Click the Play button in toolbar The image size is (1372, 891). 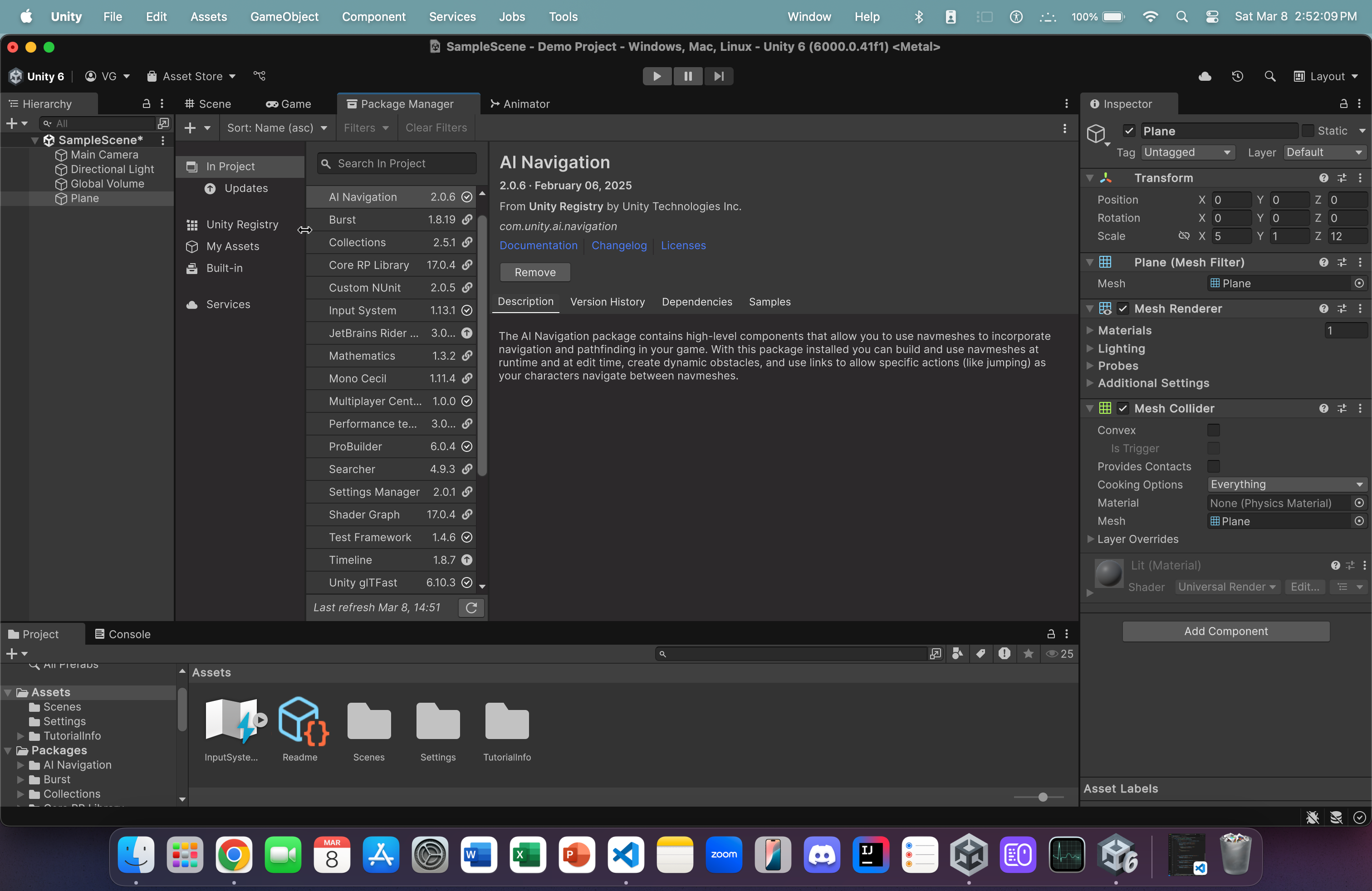tap(657, 76)
